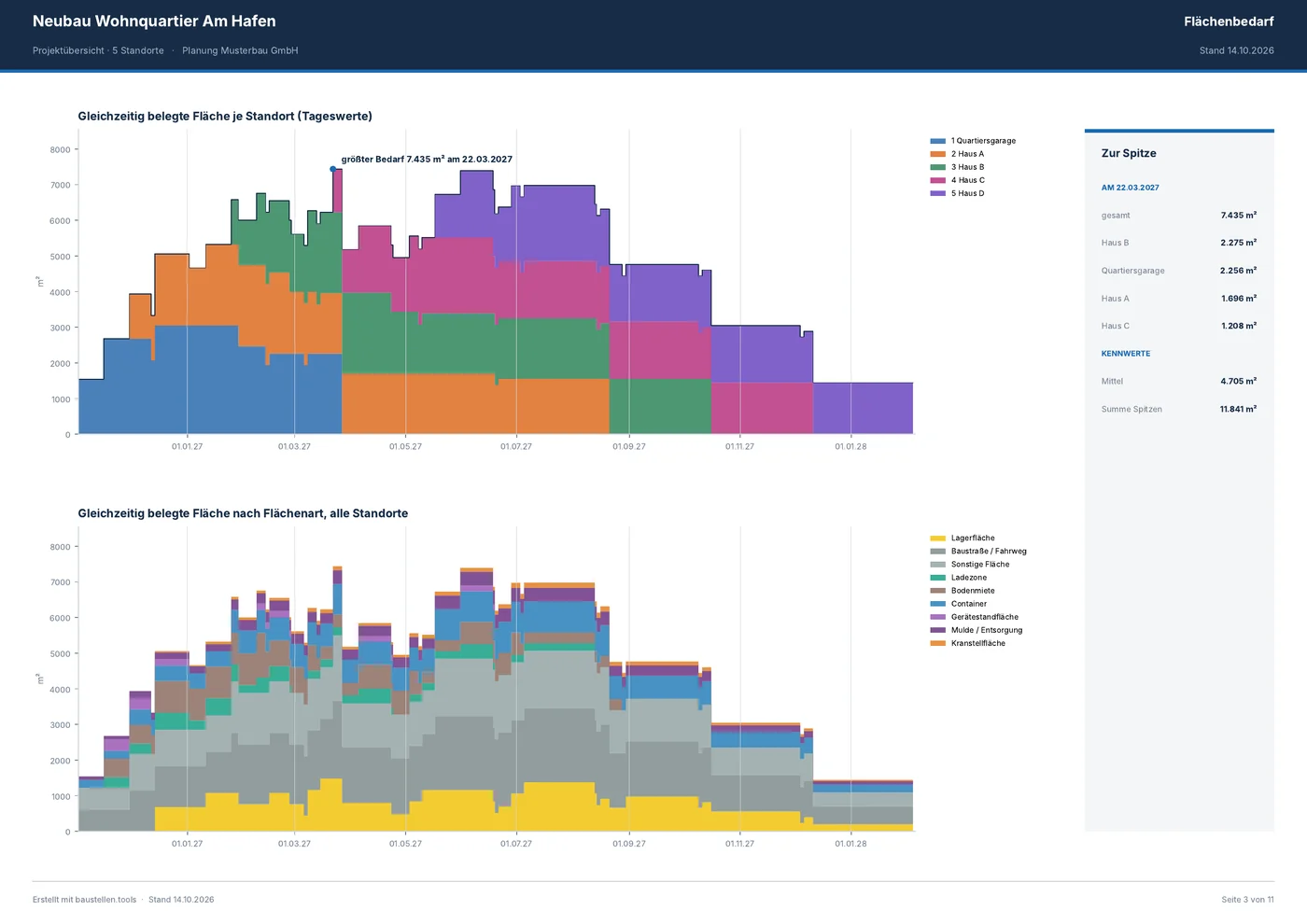Click the brown Bodenmiete legend swatch
This screenshot has height=924, width=1307.
tap(937, 591)
